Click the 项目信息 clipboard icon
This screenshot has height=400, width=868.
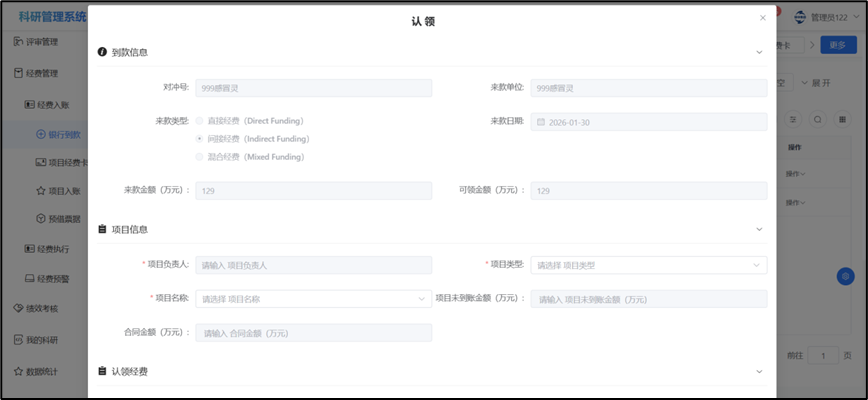(102, 229)
